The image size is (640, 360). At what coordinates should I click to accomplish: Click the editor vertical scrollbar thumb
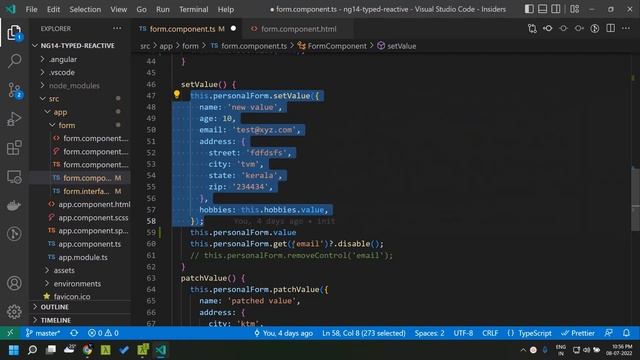(x=635, y=199)
